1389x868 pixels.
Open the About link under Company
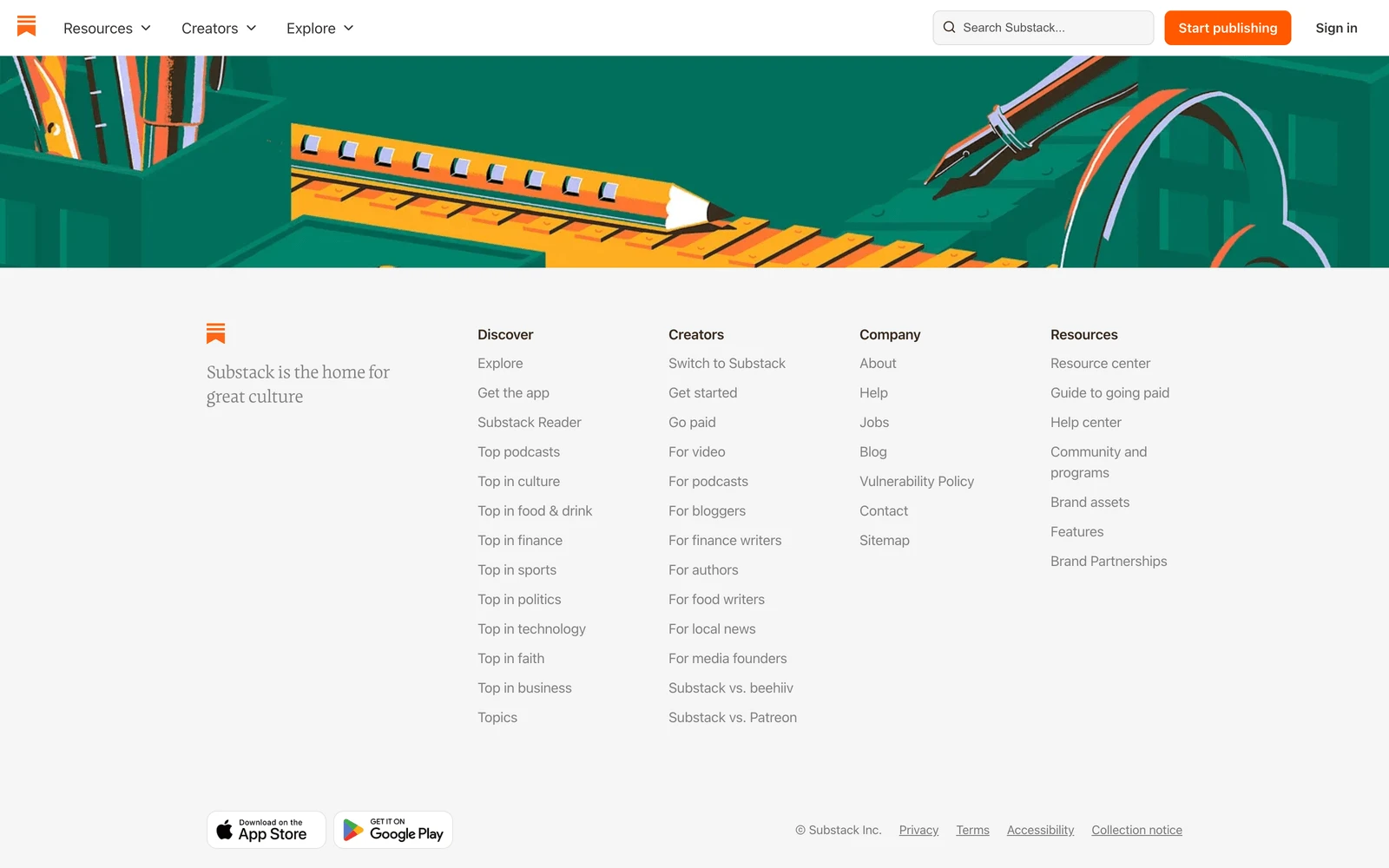[x=878, y=364]
